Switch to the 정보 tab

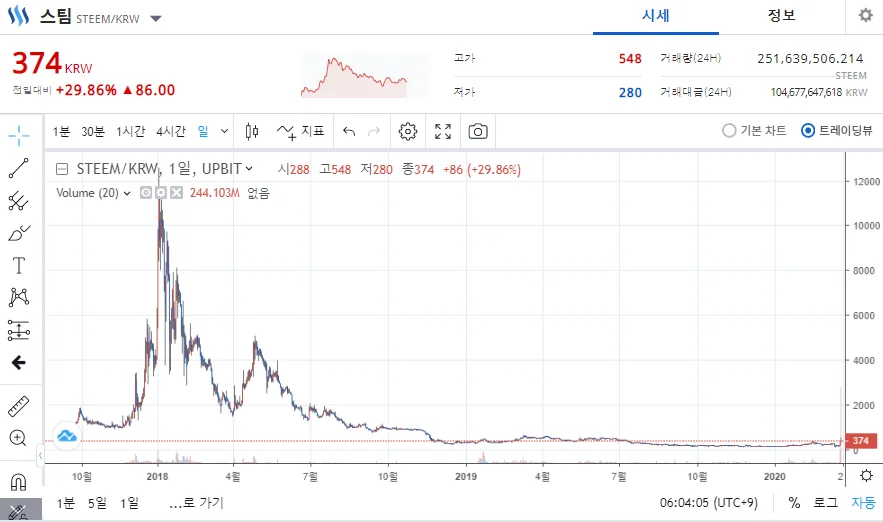coord(782,16)
